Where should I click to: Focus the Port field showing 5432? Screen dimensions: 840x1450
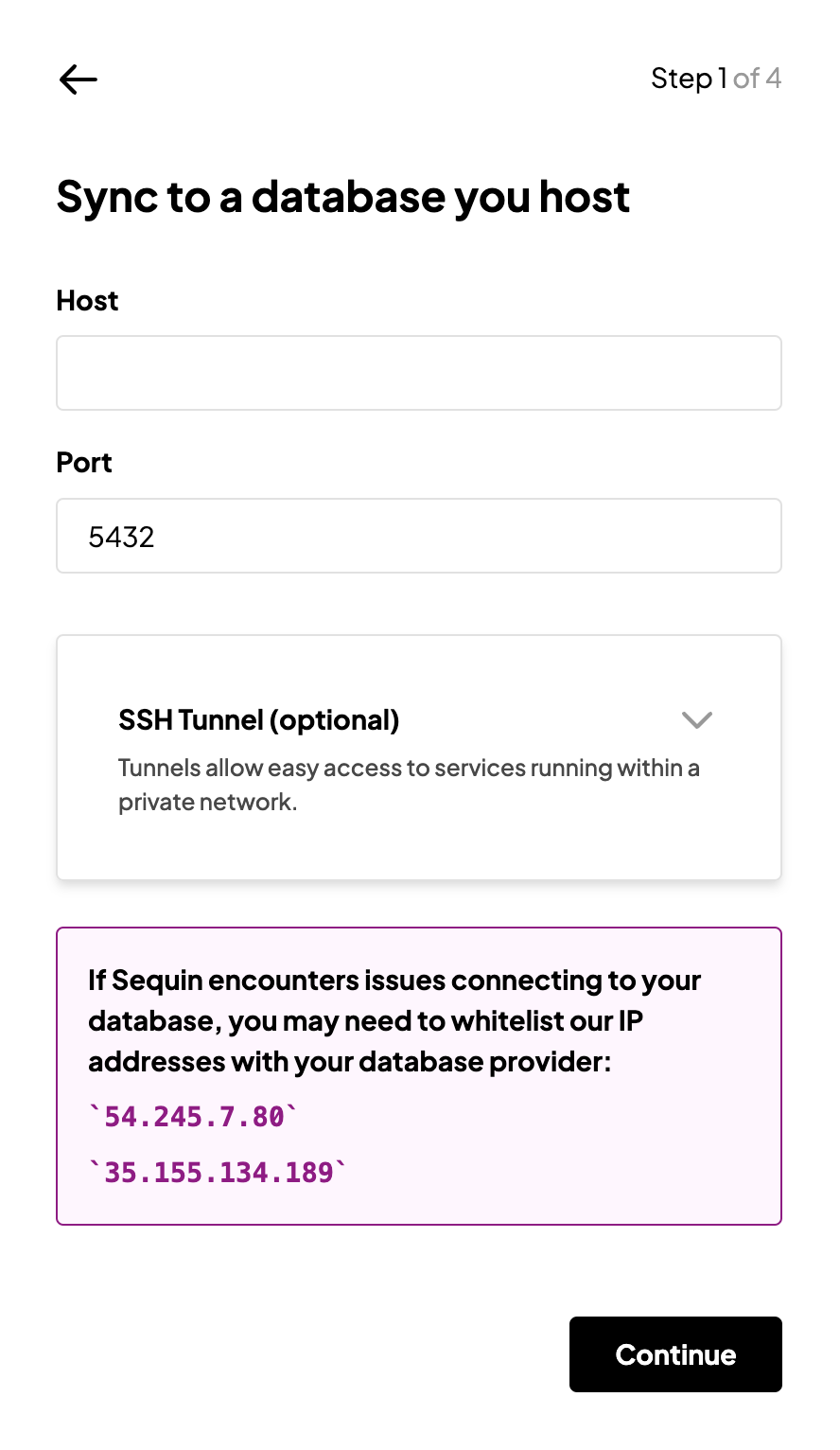click(x=418, y=536)
